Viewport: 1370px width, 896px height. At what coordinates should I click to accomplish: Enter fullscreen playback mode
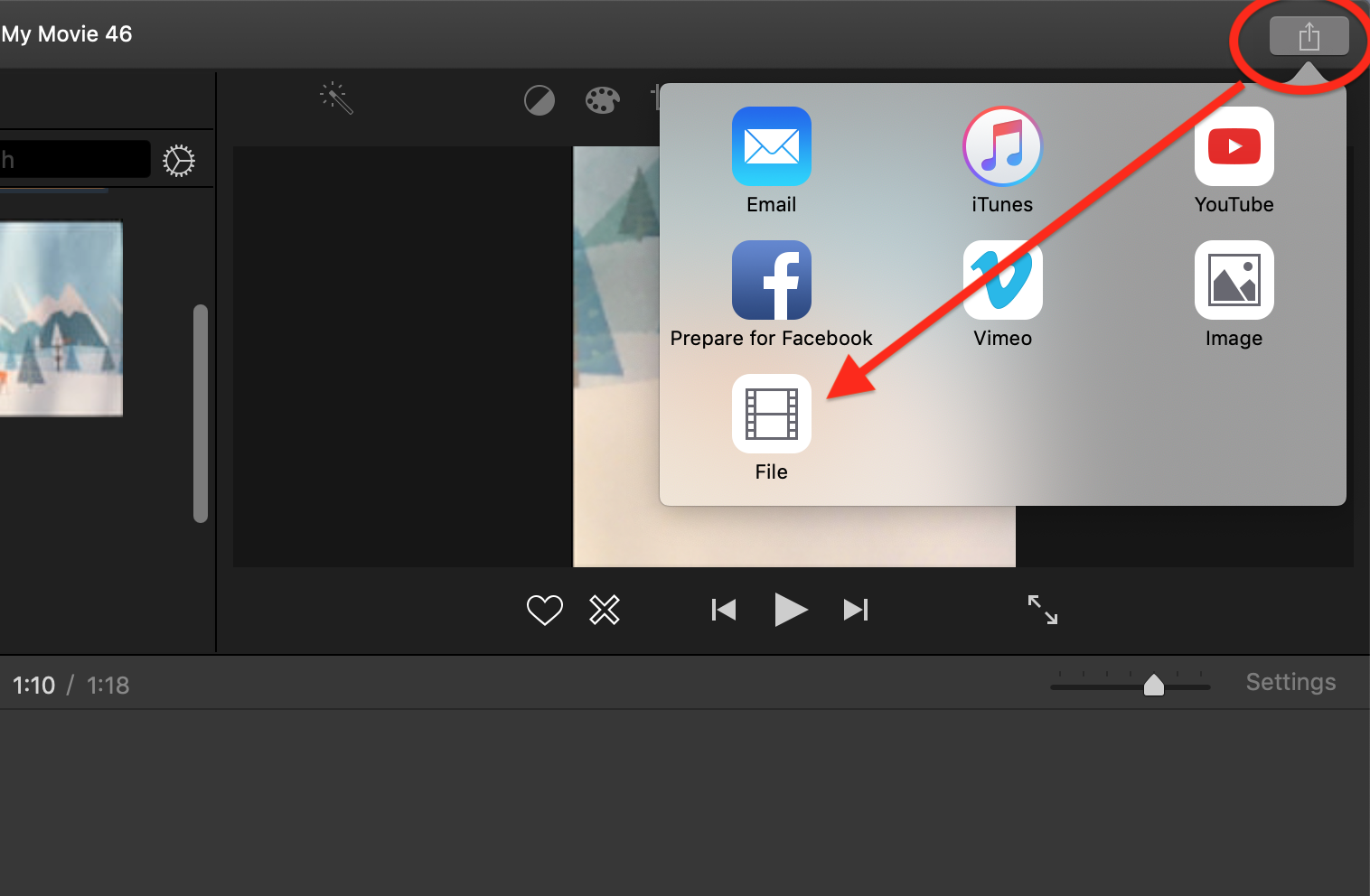click(x=1043, y=610)
